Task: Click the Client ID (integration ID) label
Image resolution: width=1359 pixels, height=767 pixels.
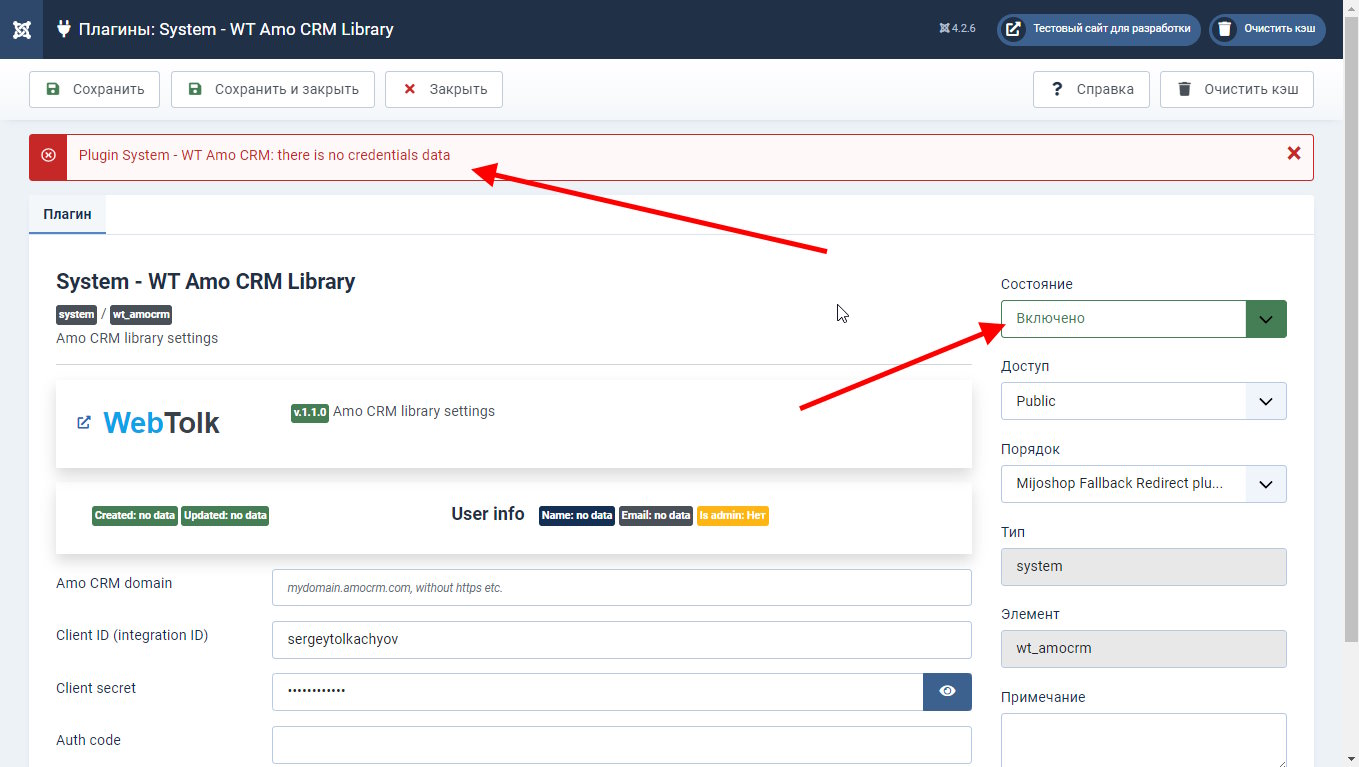Action: click(132, 635)
